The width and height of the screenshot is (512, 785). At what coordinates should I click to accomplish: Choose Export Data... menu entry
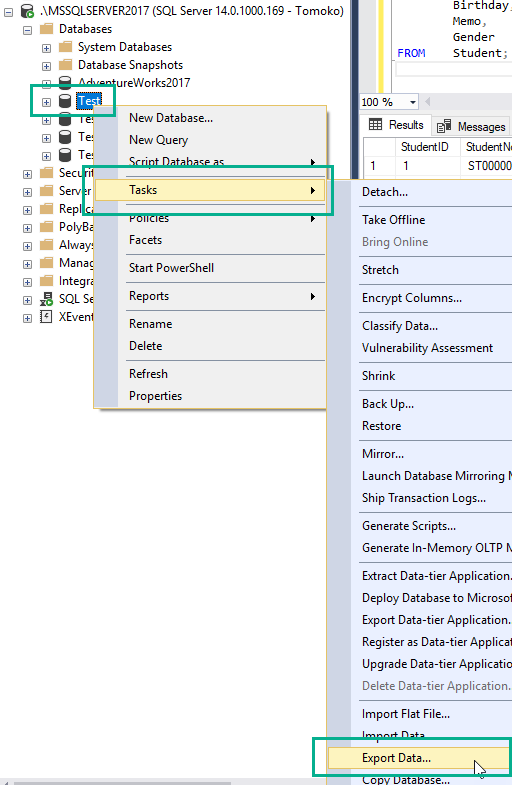point(420,758)
